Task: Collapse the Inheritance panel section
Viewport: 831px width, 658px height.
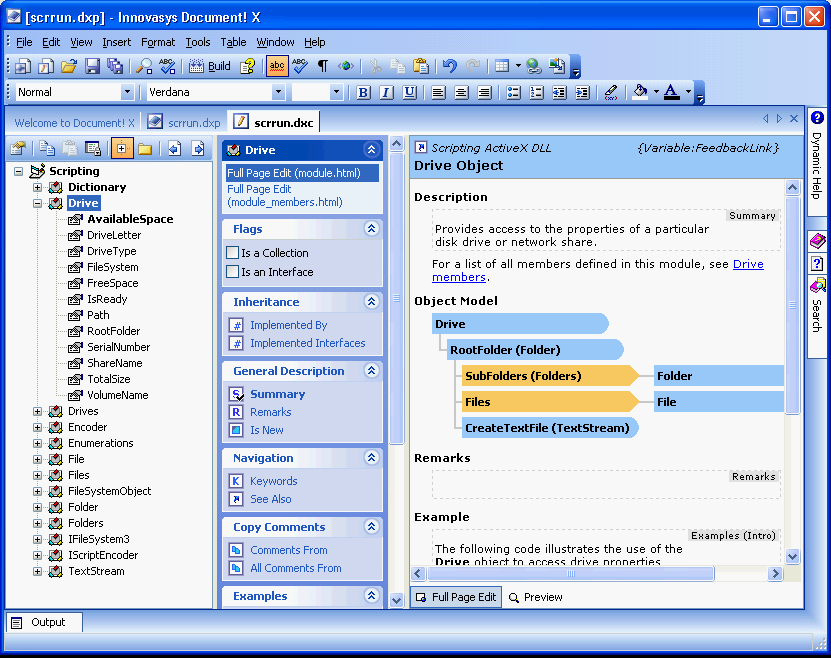Action: [371, 302]
